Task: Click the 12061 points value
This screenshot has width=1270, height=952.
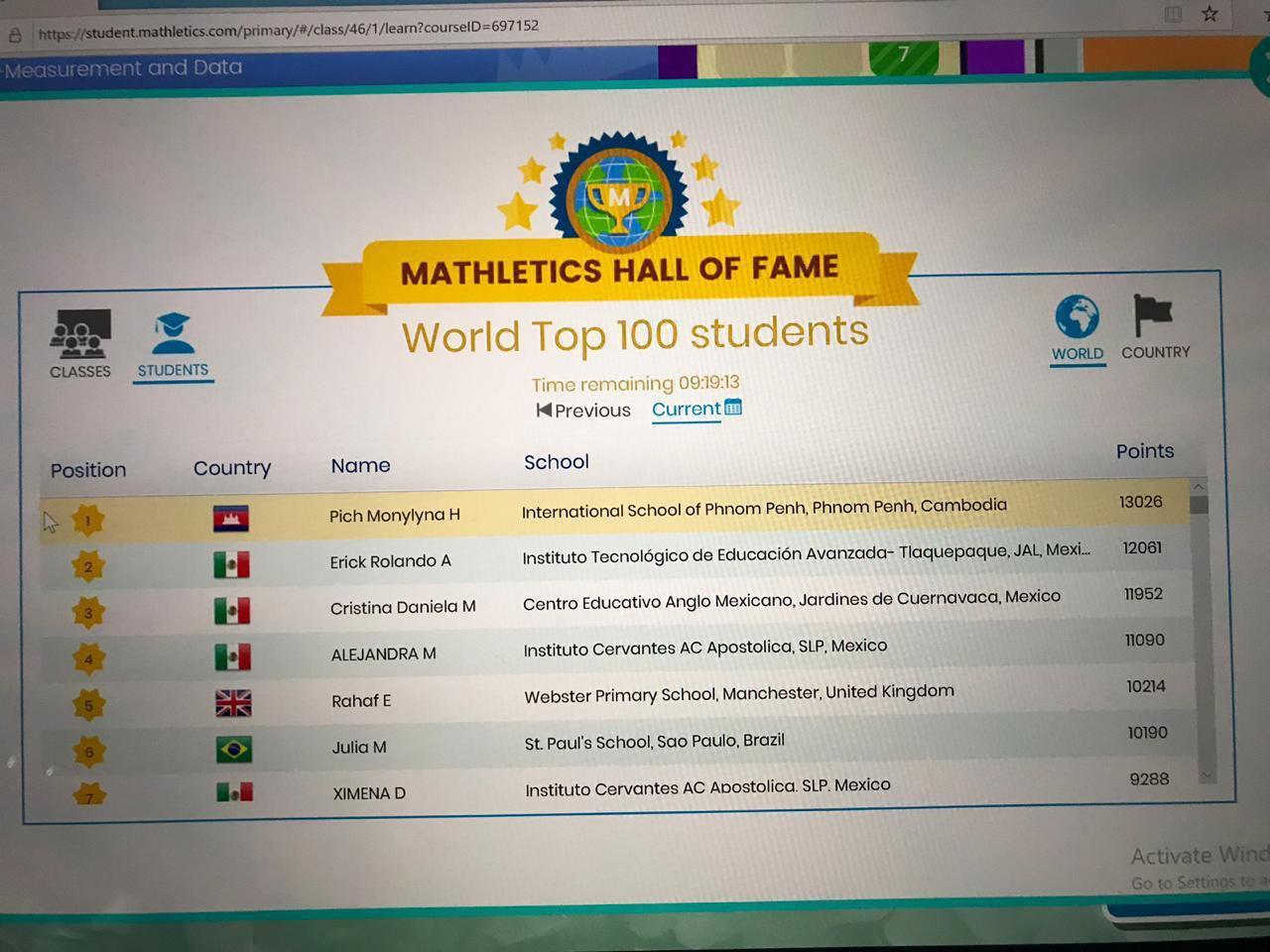Action: coord(1142,547)
